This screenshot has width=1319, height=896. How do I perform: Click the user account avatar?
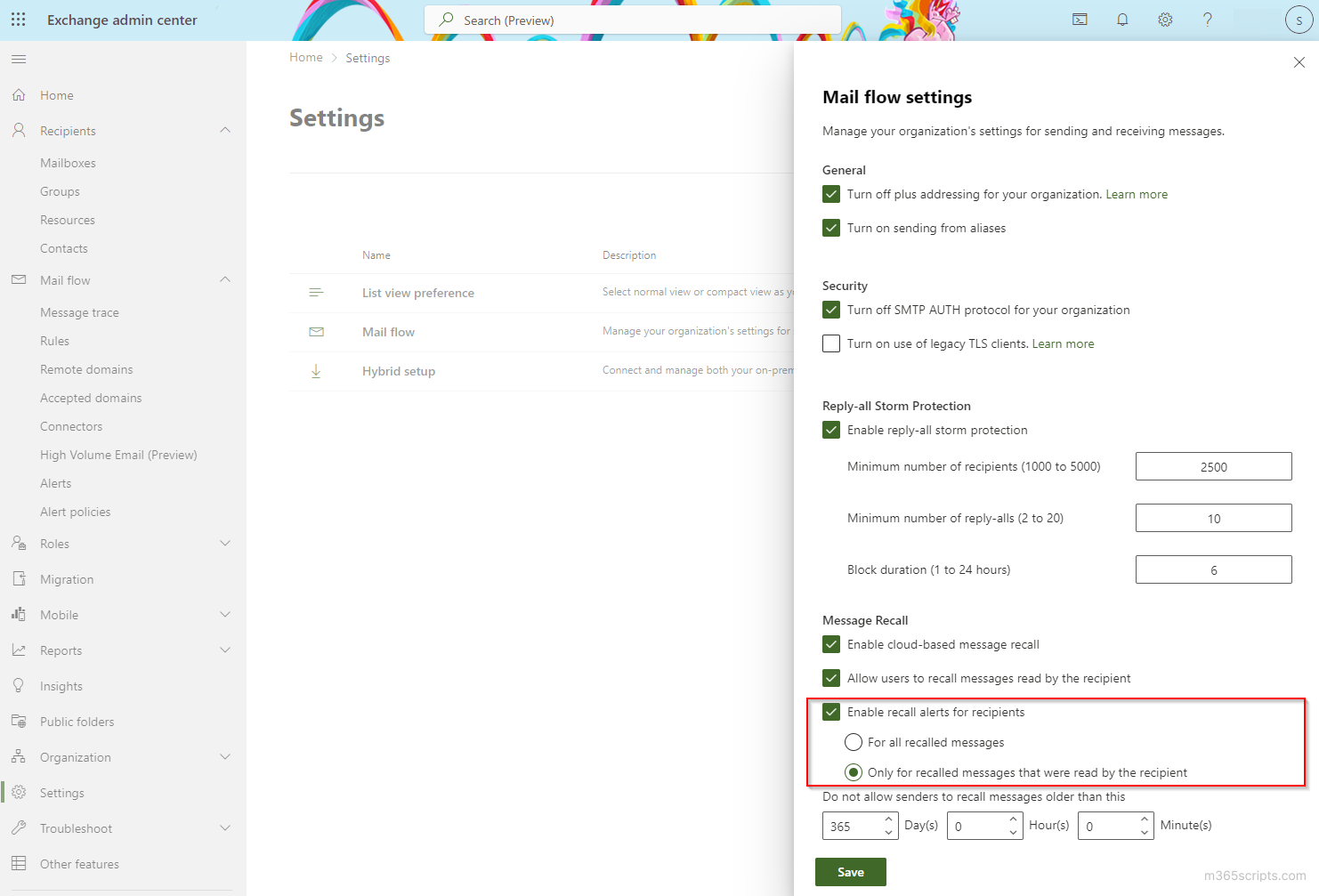(1299, 20)
